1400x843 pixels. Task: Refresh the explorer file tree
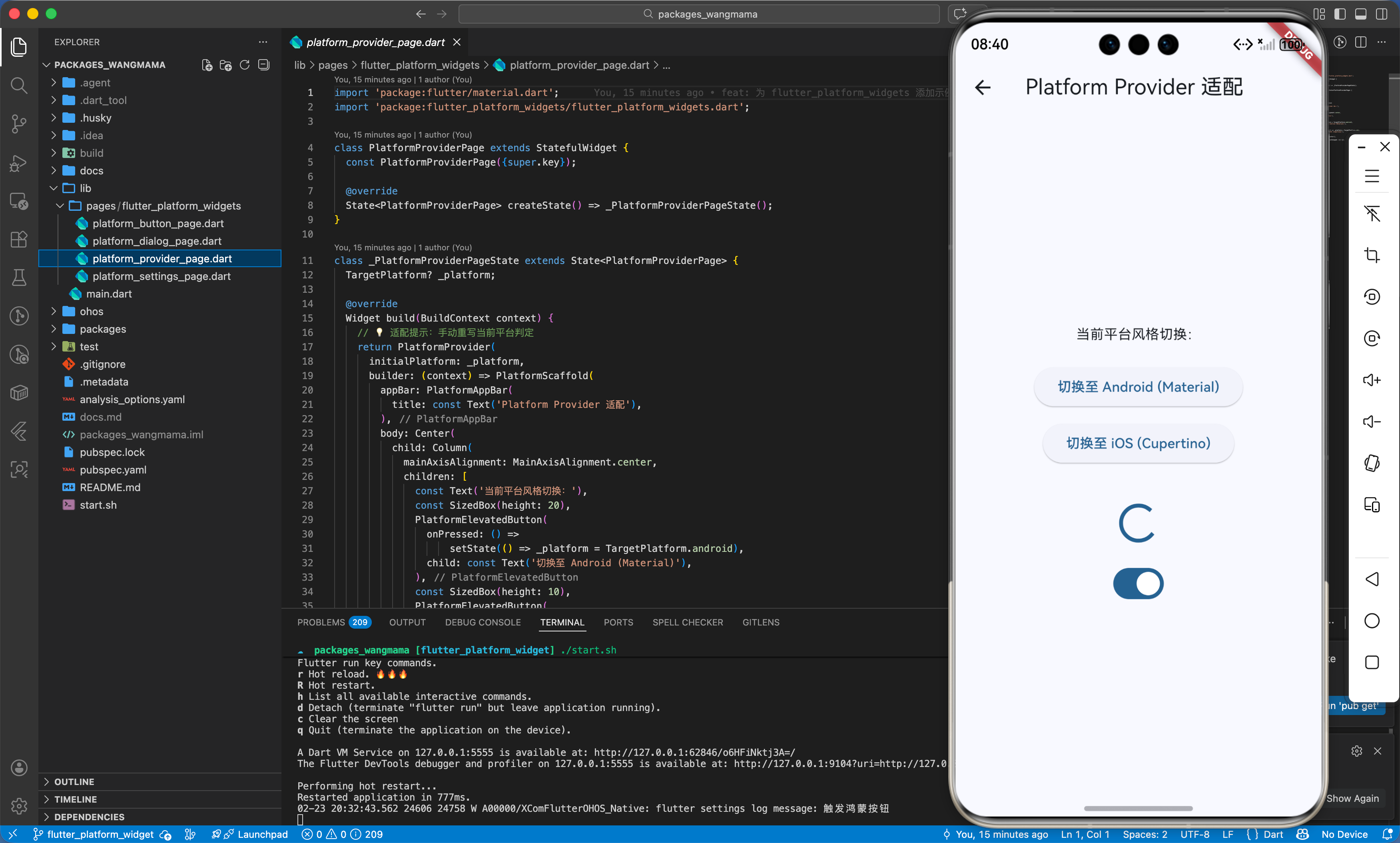(245, 65)
